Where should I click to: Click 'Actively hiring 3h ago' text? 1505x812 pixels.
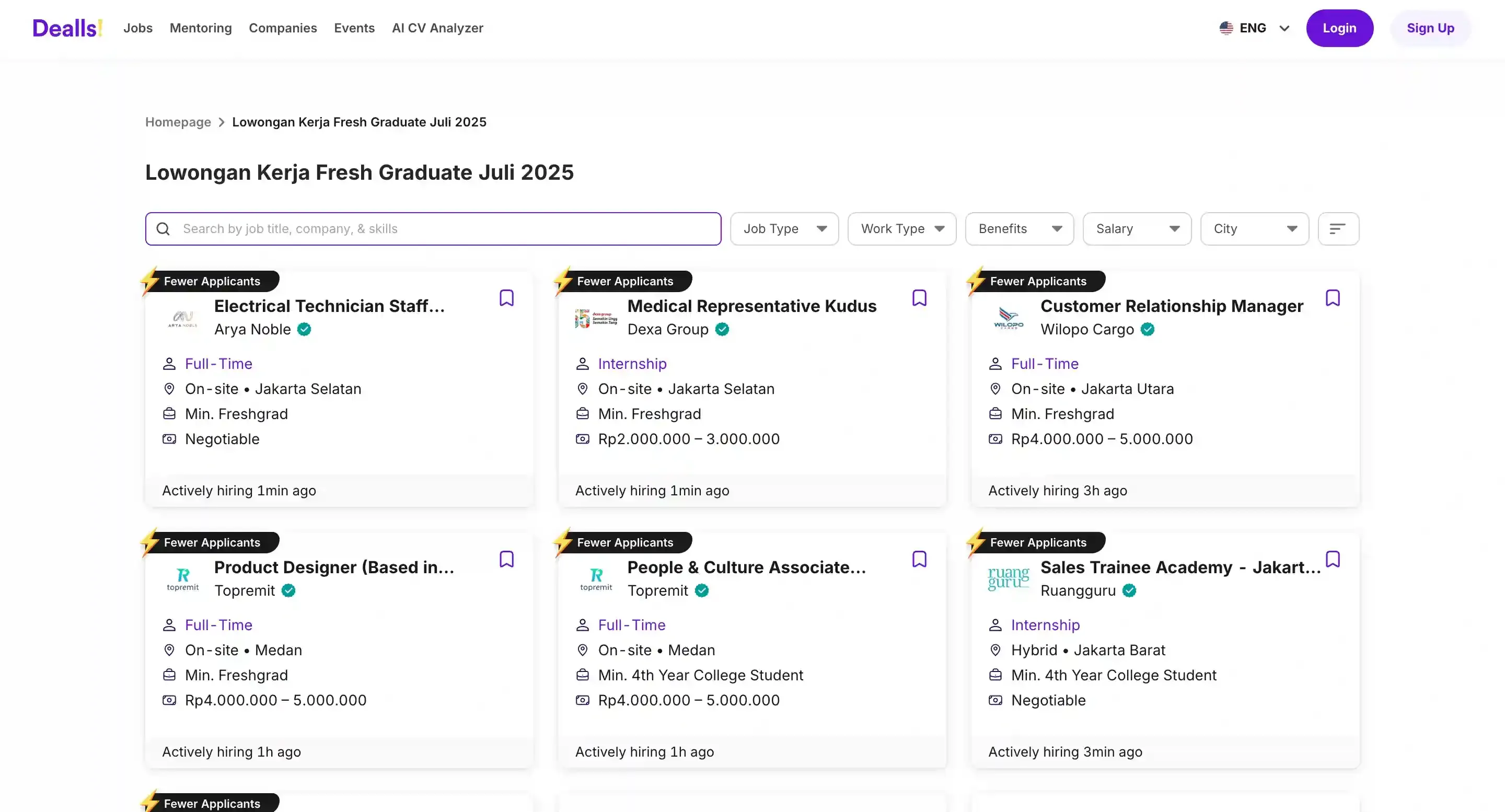(1058, 491)
